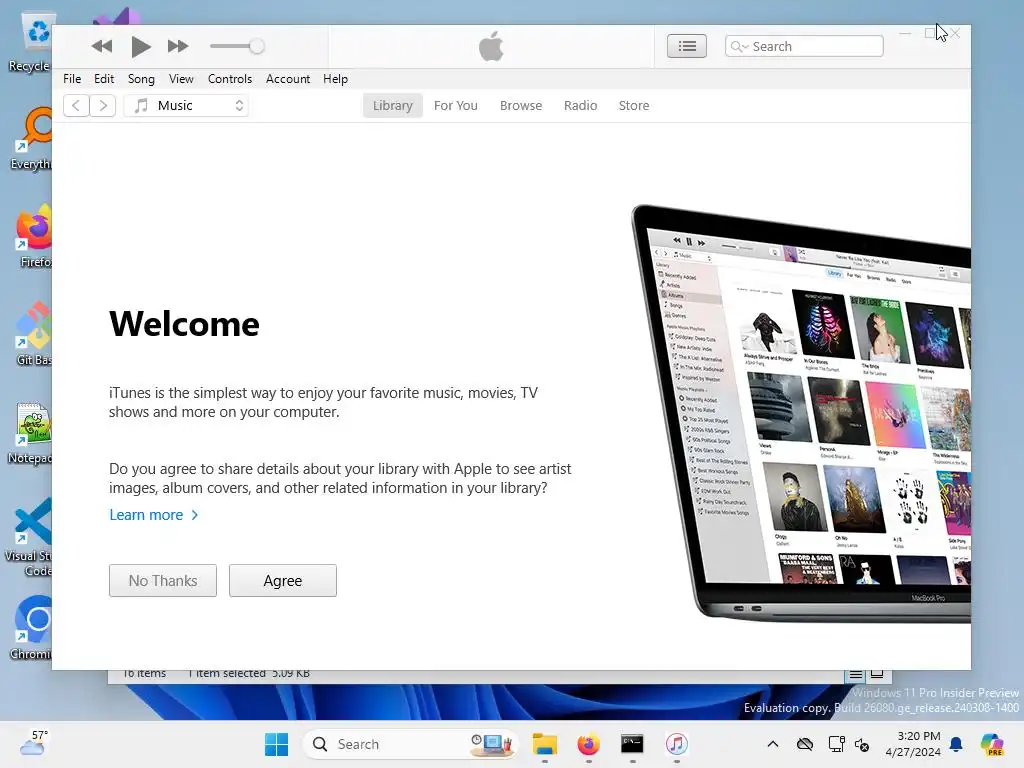Click the Agree button
The width and height of the screenshot is (1024, 768).
[x=283, y=581]
